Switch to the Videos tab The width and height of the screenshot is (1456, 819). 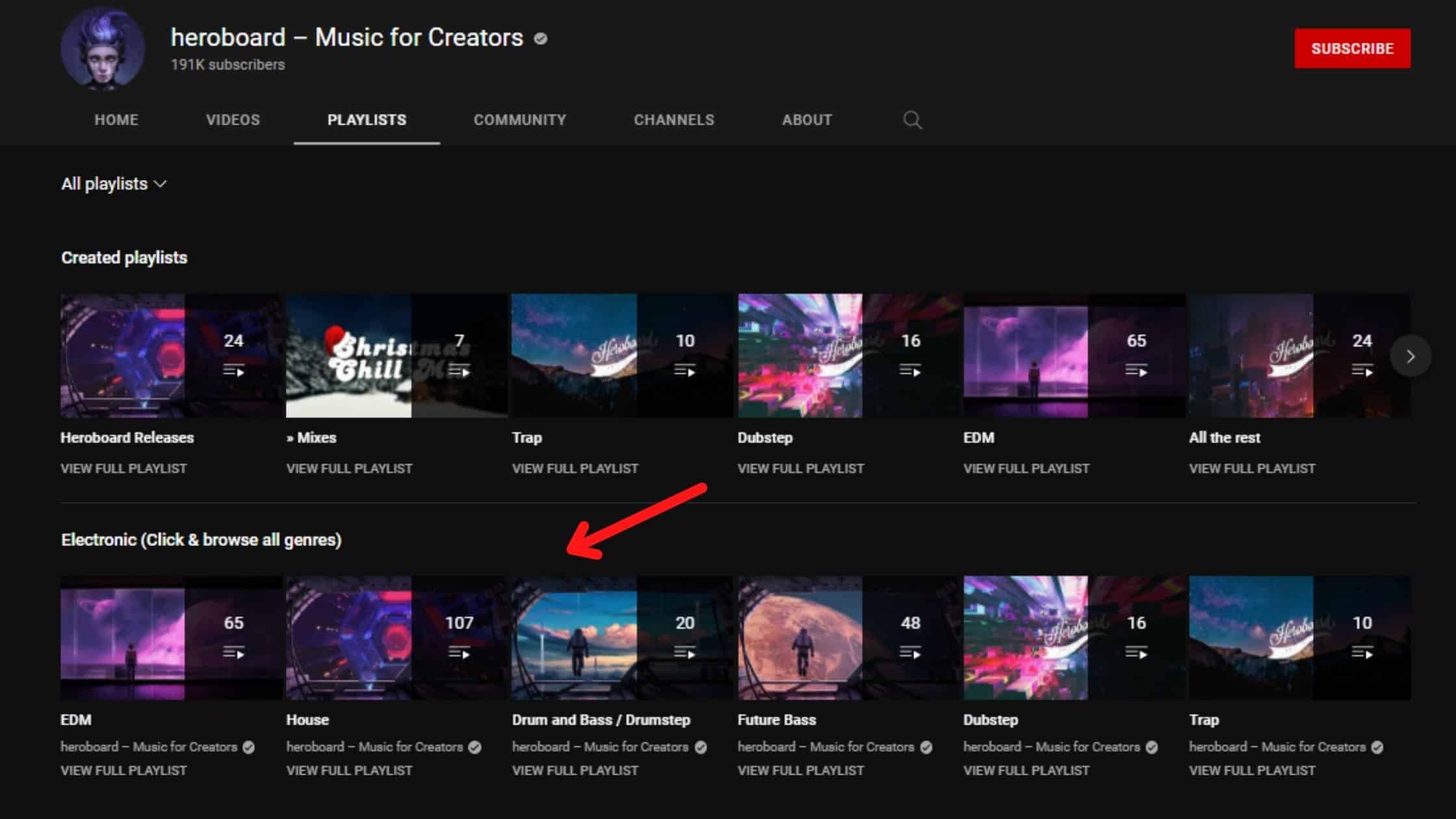(x=233, y=120)
